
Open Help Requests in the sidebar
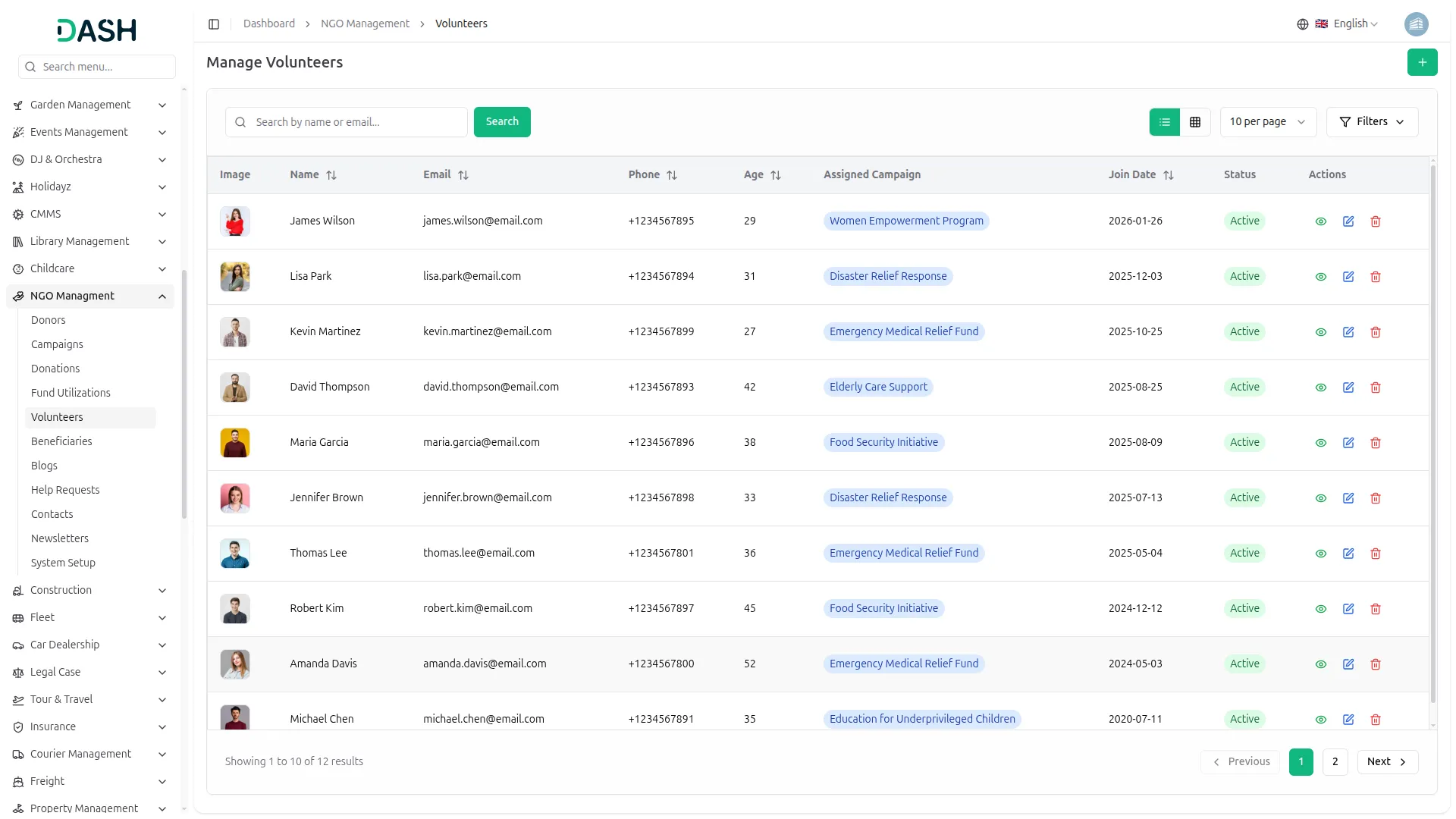[65, 490]
